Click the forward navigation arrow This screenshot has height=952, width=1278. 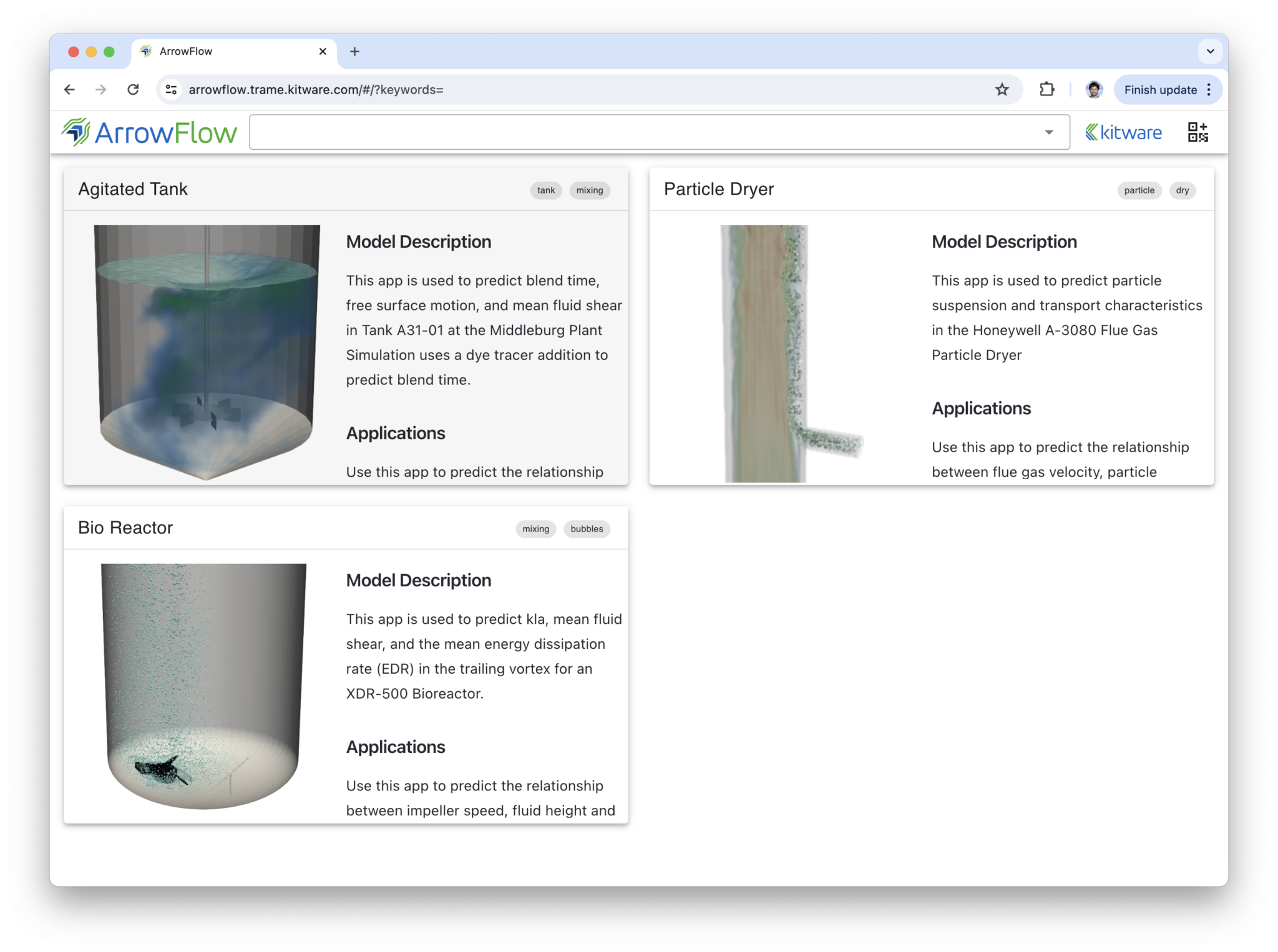click(101, 89)
